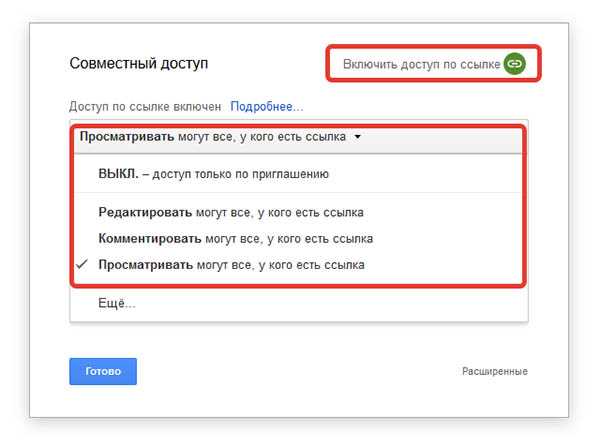Click the green link-sharing chain icon

pos(515,63)
